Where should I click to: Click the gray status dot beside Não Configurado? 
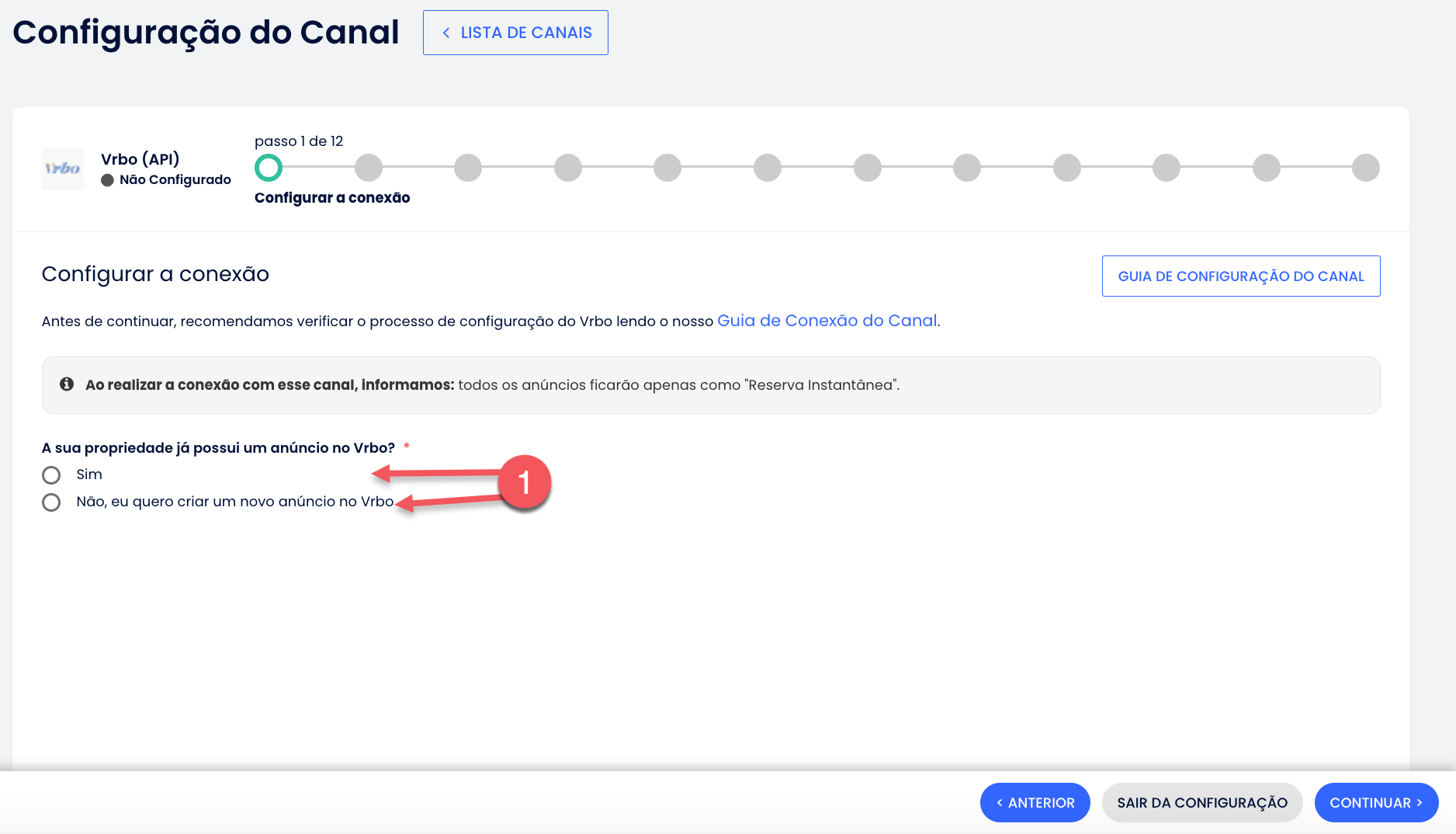pos(108,180)
